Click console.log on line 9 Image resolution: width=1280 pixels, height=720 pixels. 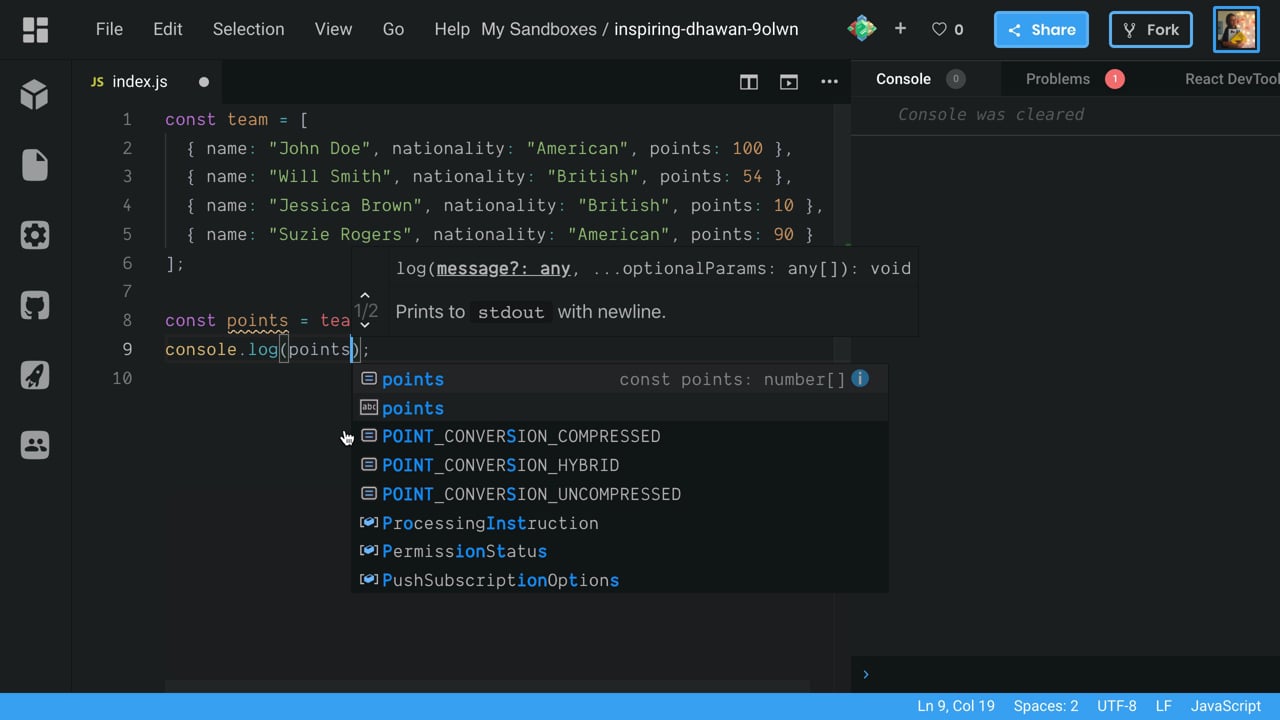click(222, 349)
